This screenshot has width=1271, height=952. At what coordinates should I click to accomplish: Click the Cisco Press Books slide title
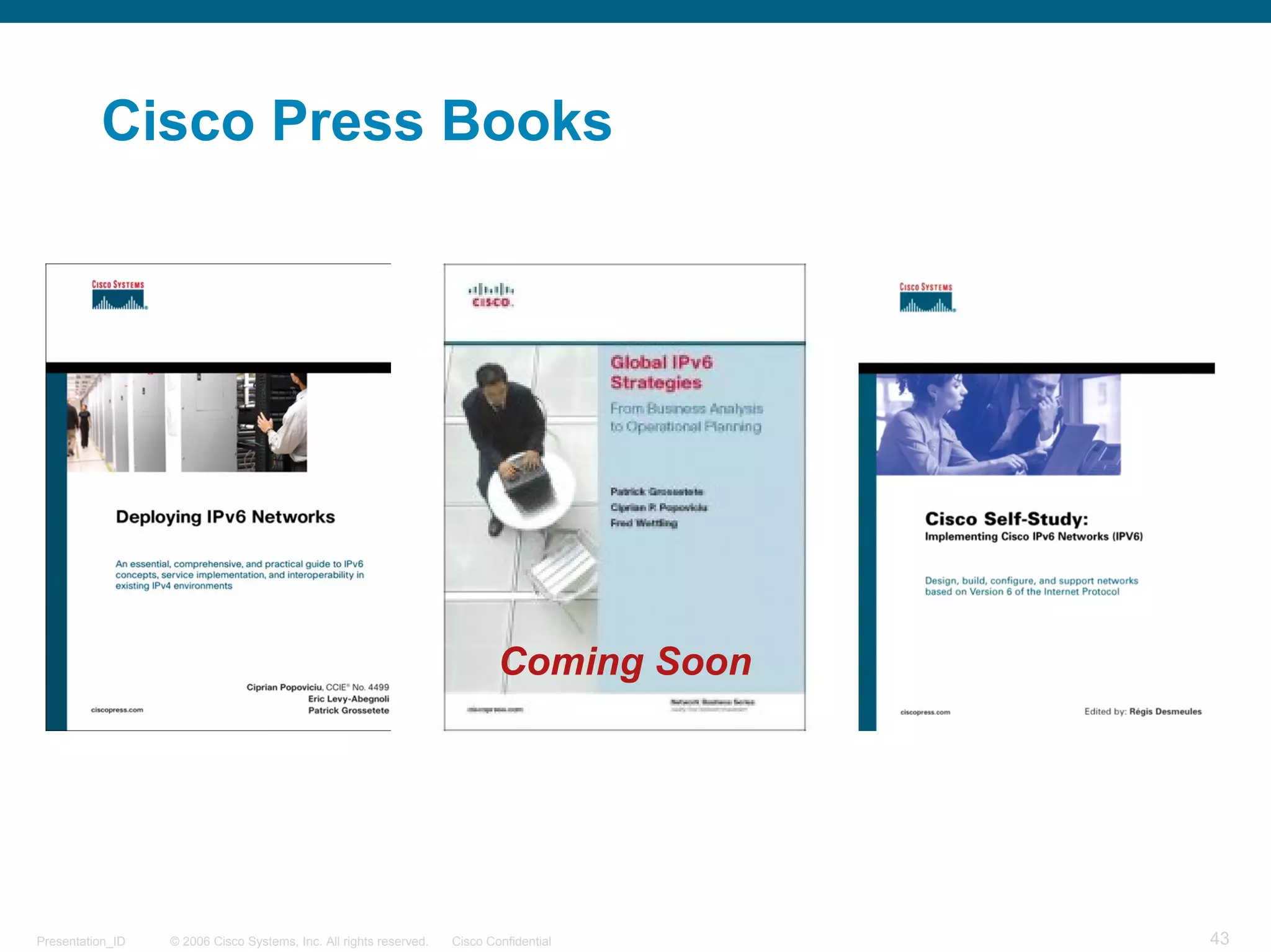[357, 120]
